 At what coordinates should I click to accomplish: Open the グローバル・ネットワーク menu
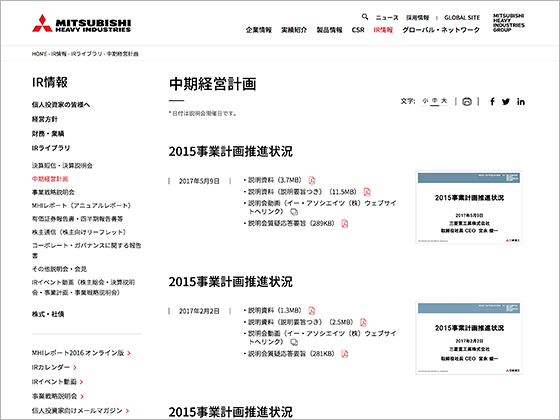[441, 30]
